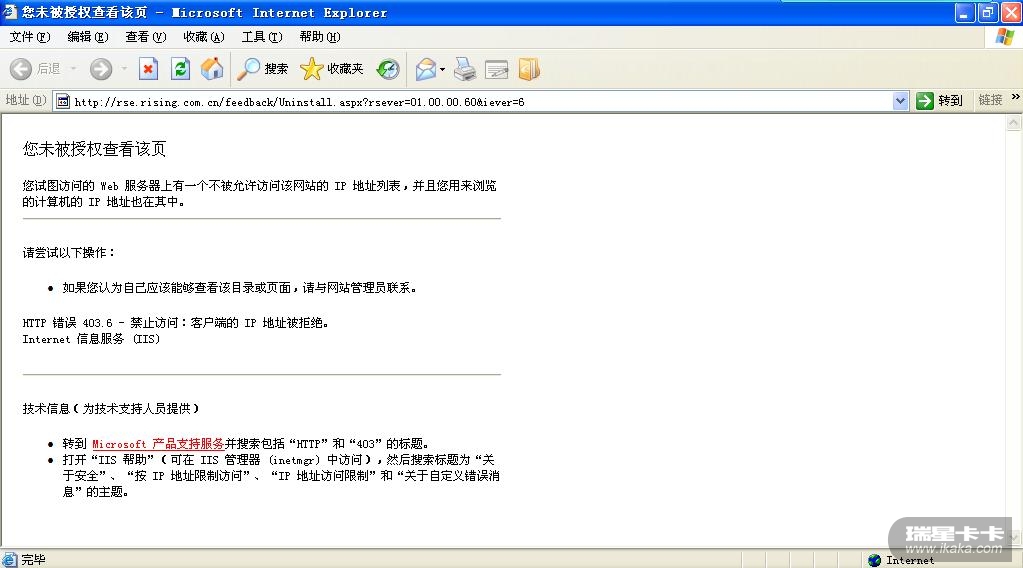This screenshot has width=1023, height=568.
Task: Open the back history dropdown arrow
Action: point(73,68)
